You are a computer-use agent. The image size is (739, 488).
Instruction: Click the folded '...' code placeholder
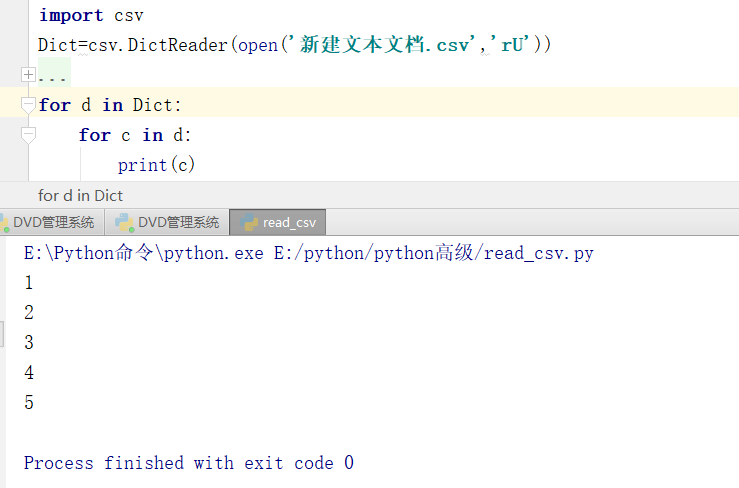[x=52, y=75]
